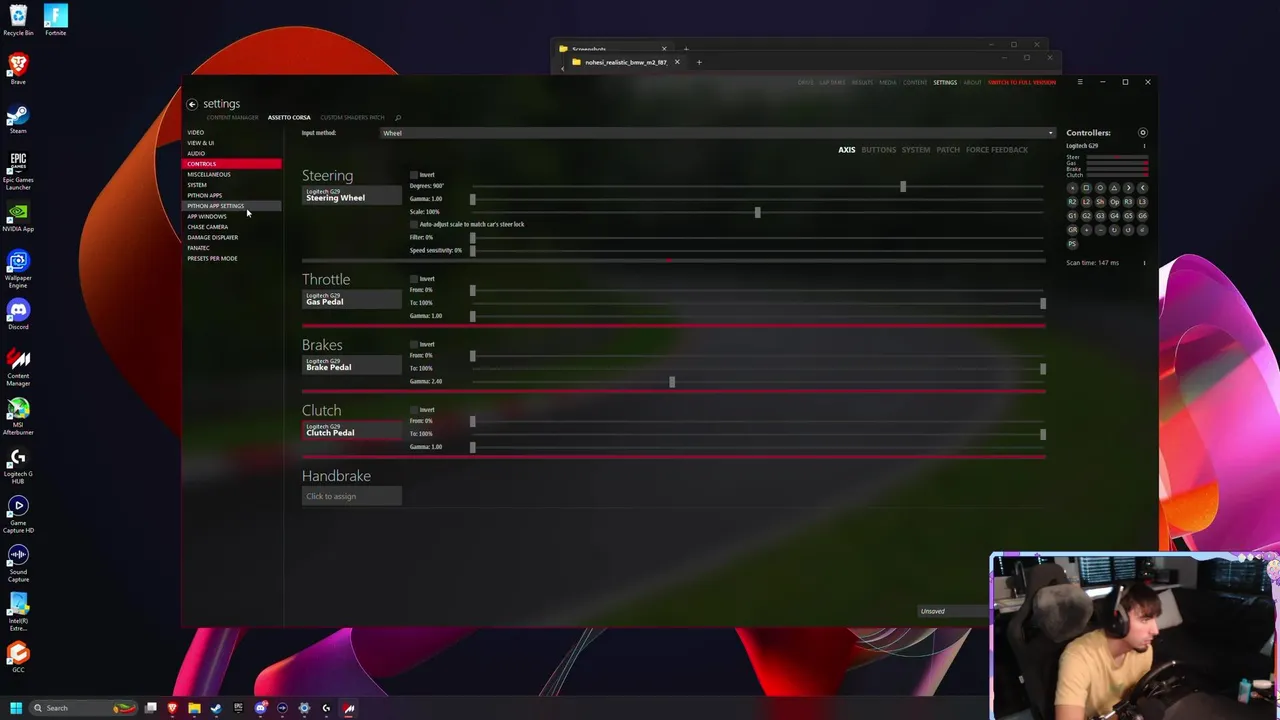The height and width of the screenshot is (720, 1280).
Task: Click the L2 controller button indicator
Action: 1086,202
